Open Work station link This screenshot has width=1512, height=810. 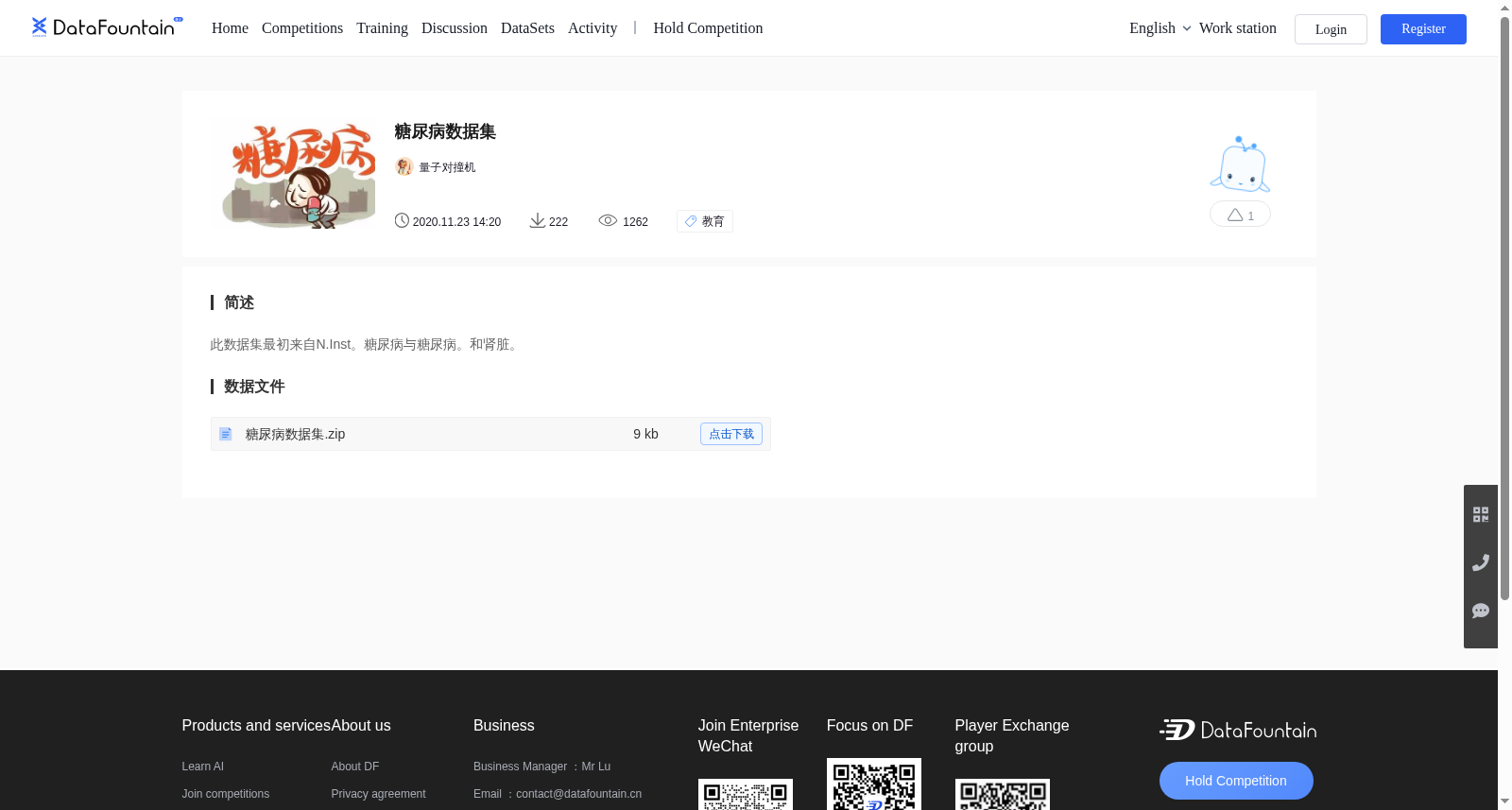pos(1237,28)
